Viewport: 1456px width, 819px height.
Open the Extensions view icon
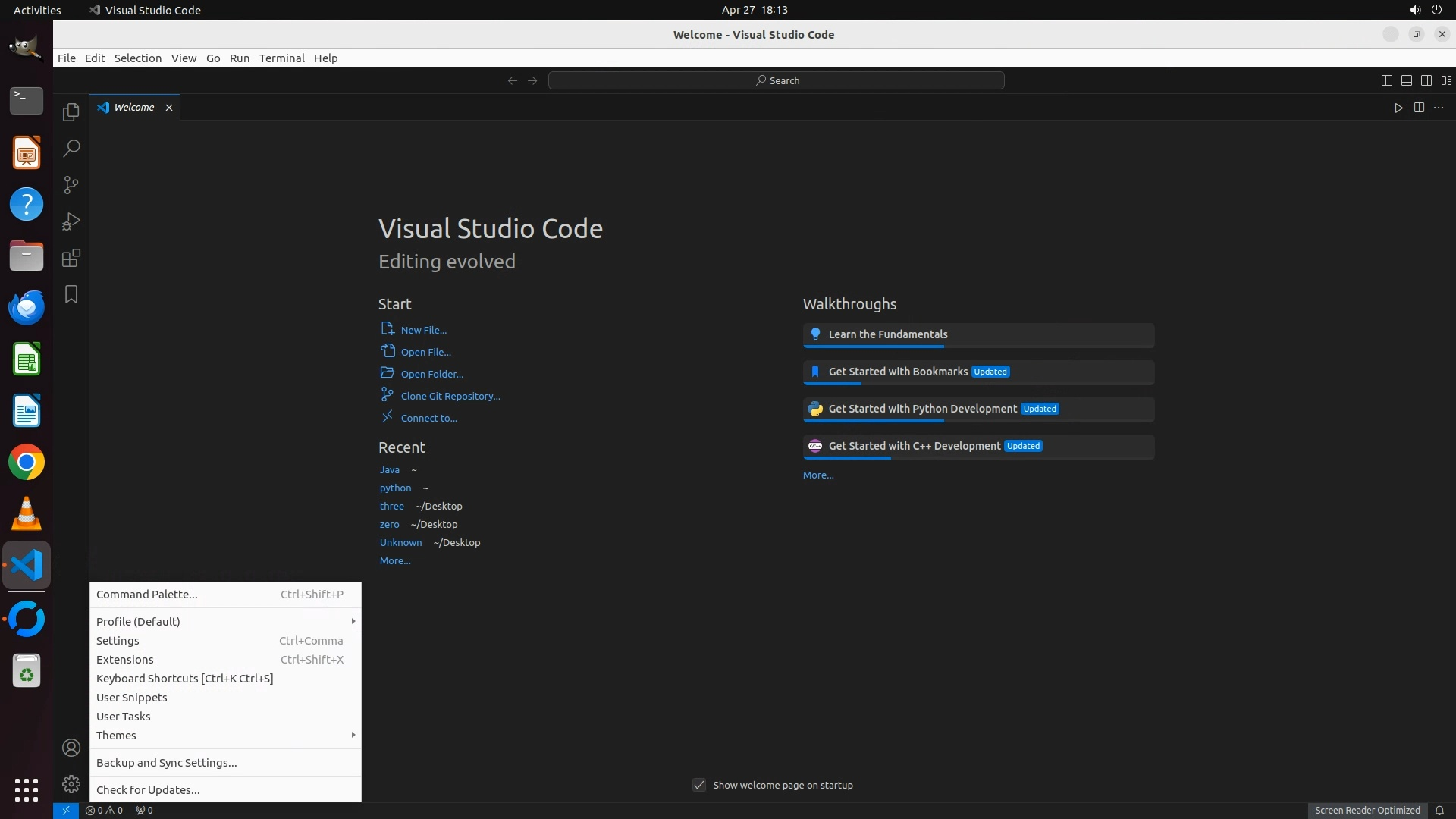(x=71, y=258)
